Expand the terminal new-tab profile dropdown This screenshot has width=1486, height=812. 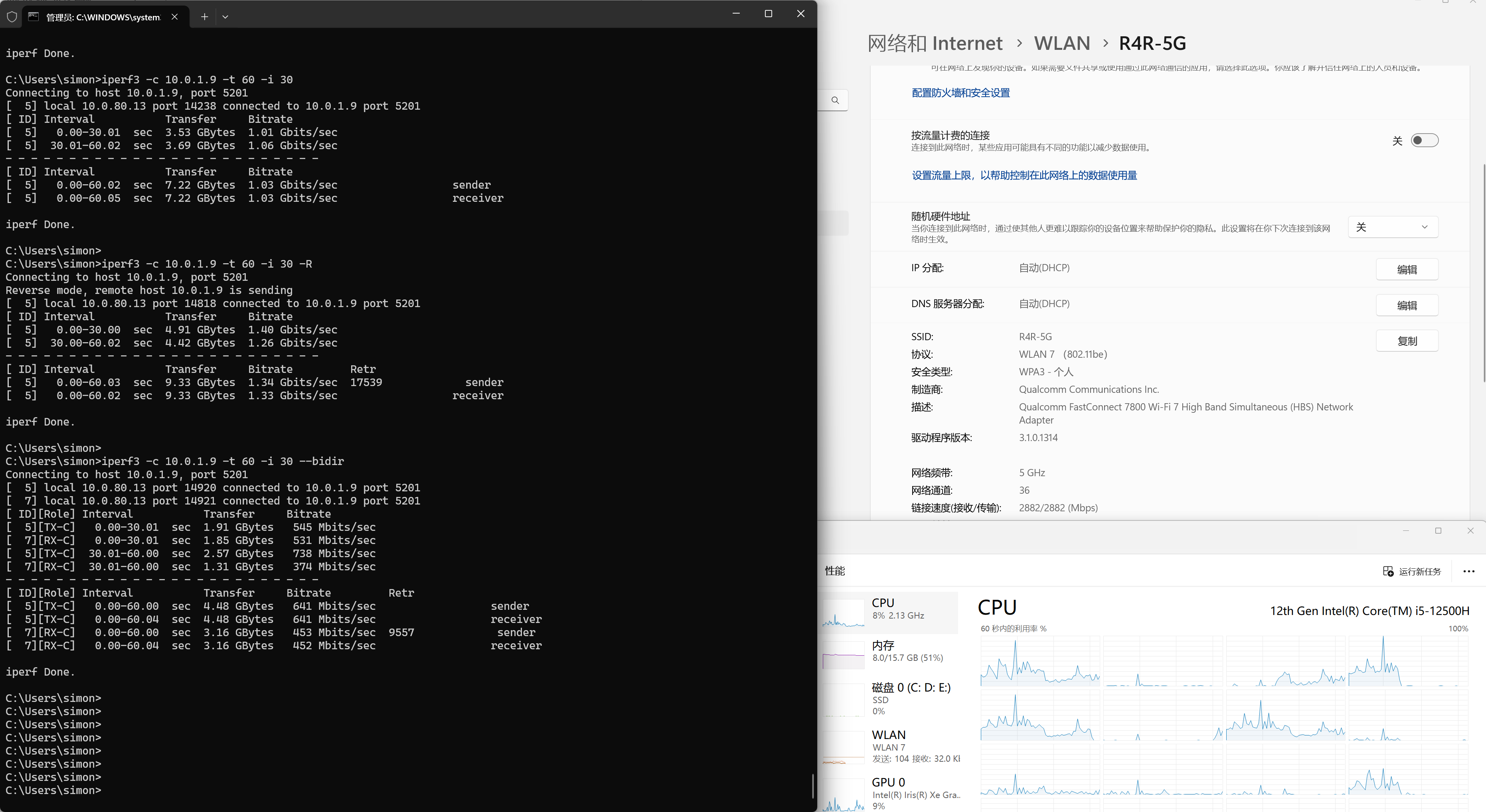coord(225,17)
